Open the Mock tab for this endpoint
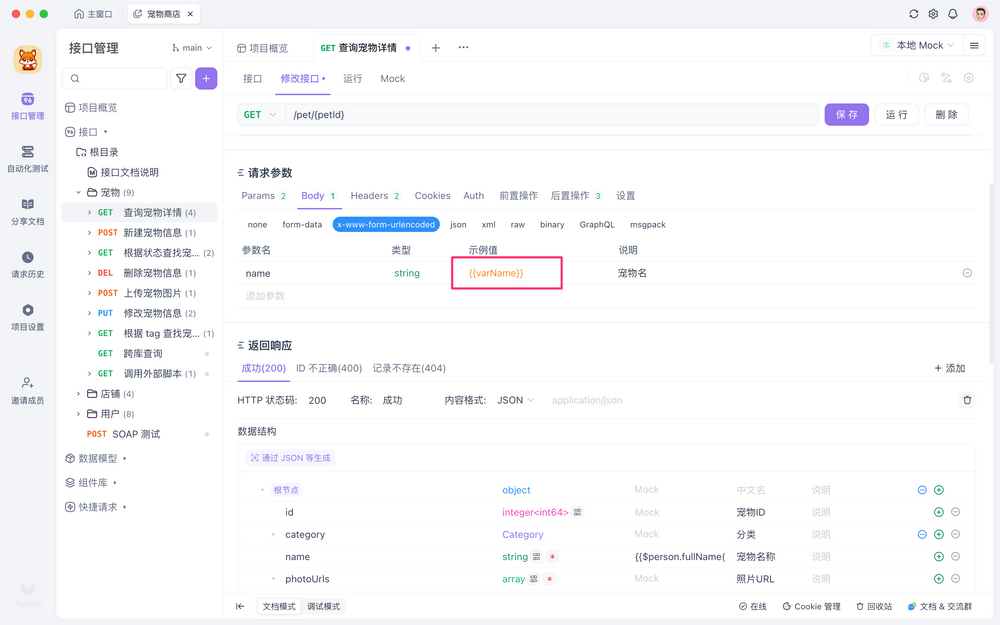Screen dimensions: 1000x625 392,78
